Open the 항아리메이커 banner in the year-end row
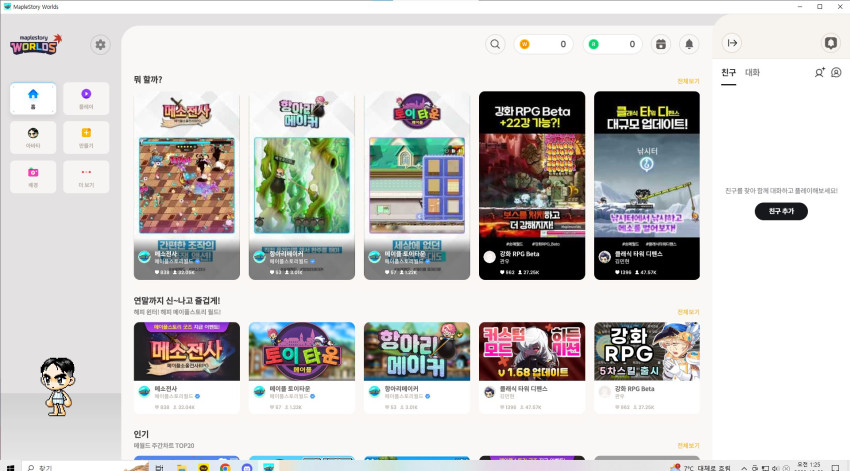The width and height of the screenshot is (850, 471). point(417,351)
